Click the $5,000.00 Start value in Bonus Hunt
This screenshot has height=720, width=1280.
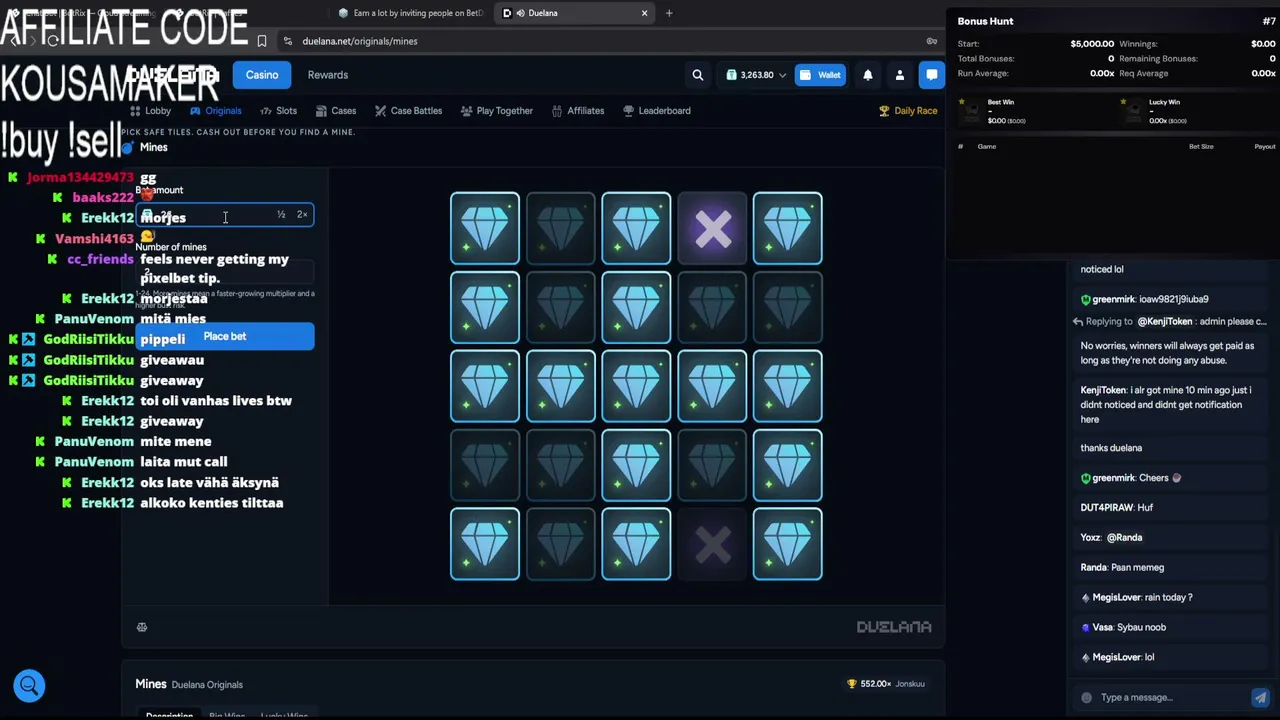tap(1092, 44)
